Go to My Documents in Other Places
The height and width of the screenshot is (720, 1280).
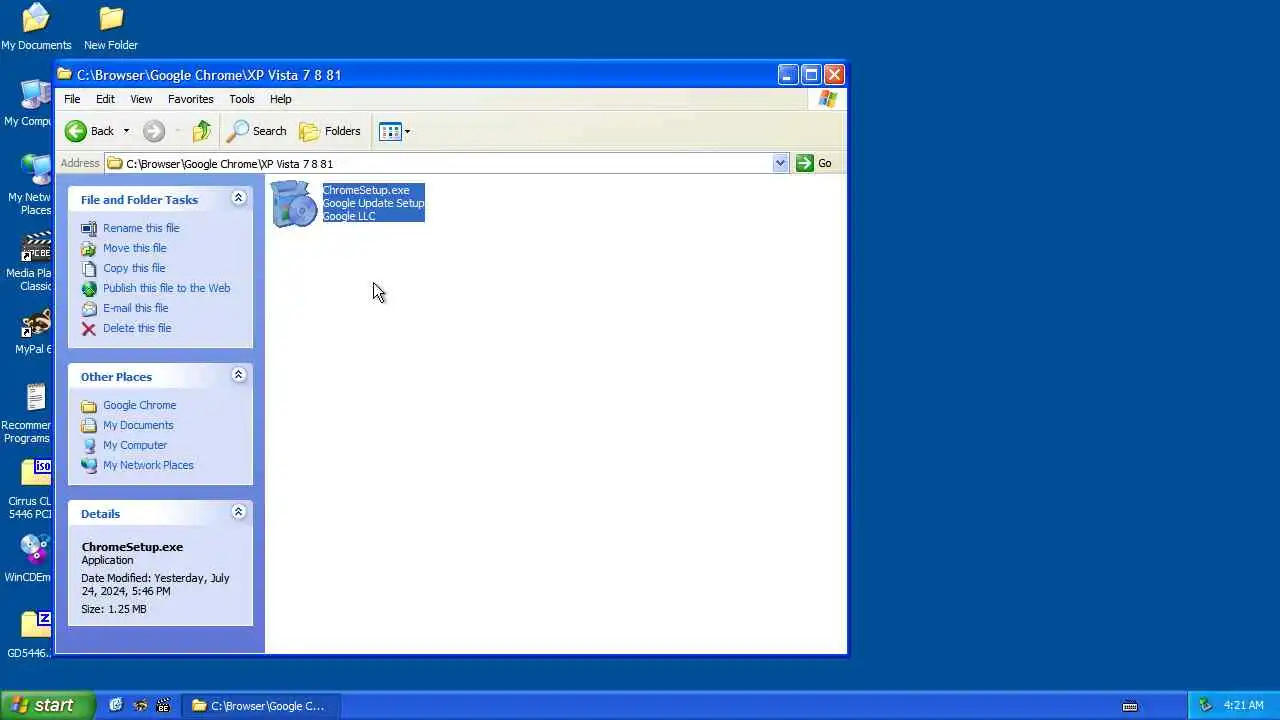tap(138, 425)
